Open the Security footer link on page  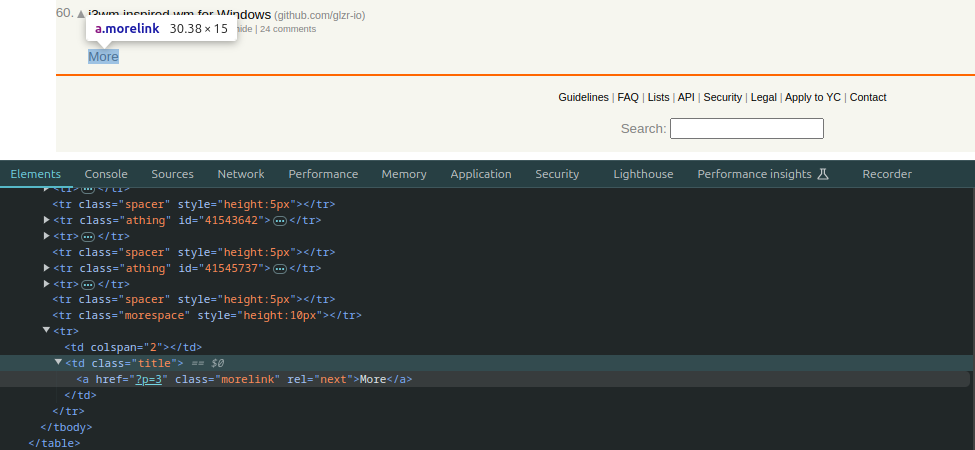tap(723, 97)
